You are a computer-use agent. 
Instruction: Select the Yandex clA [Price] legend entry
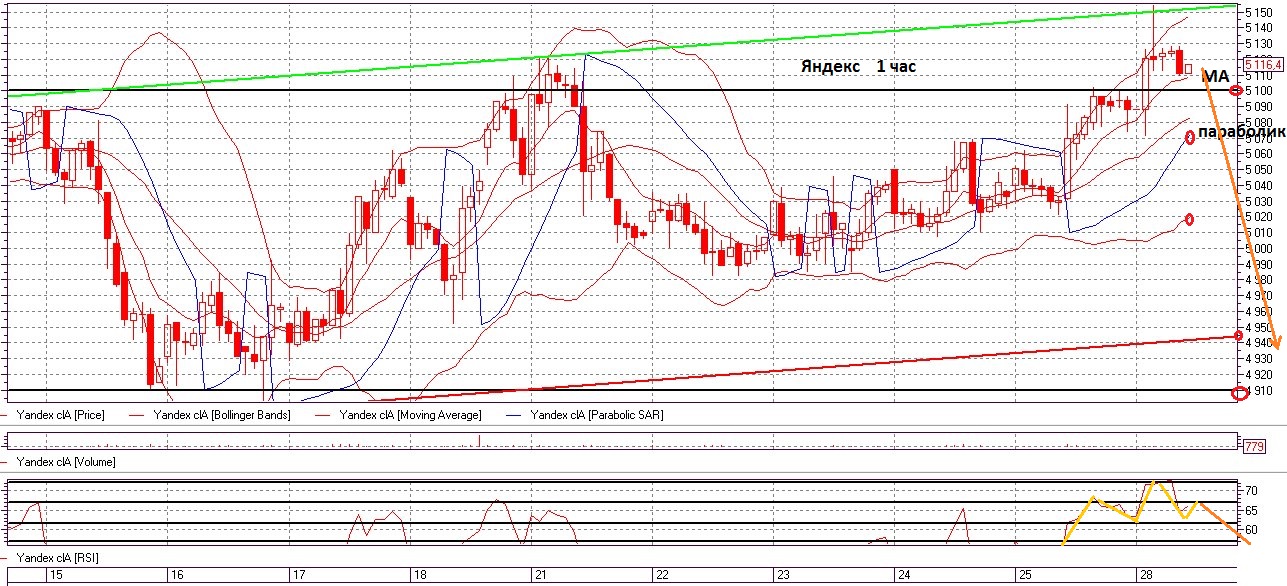[x=60, y=414]
